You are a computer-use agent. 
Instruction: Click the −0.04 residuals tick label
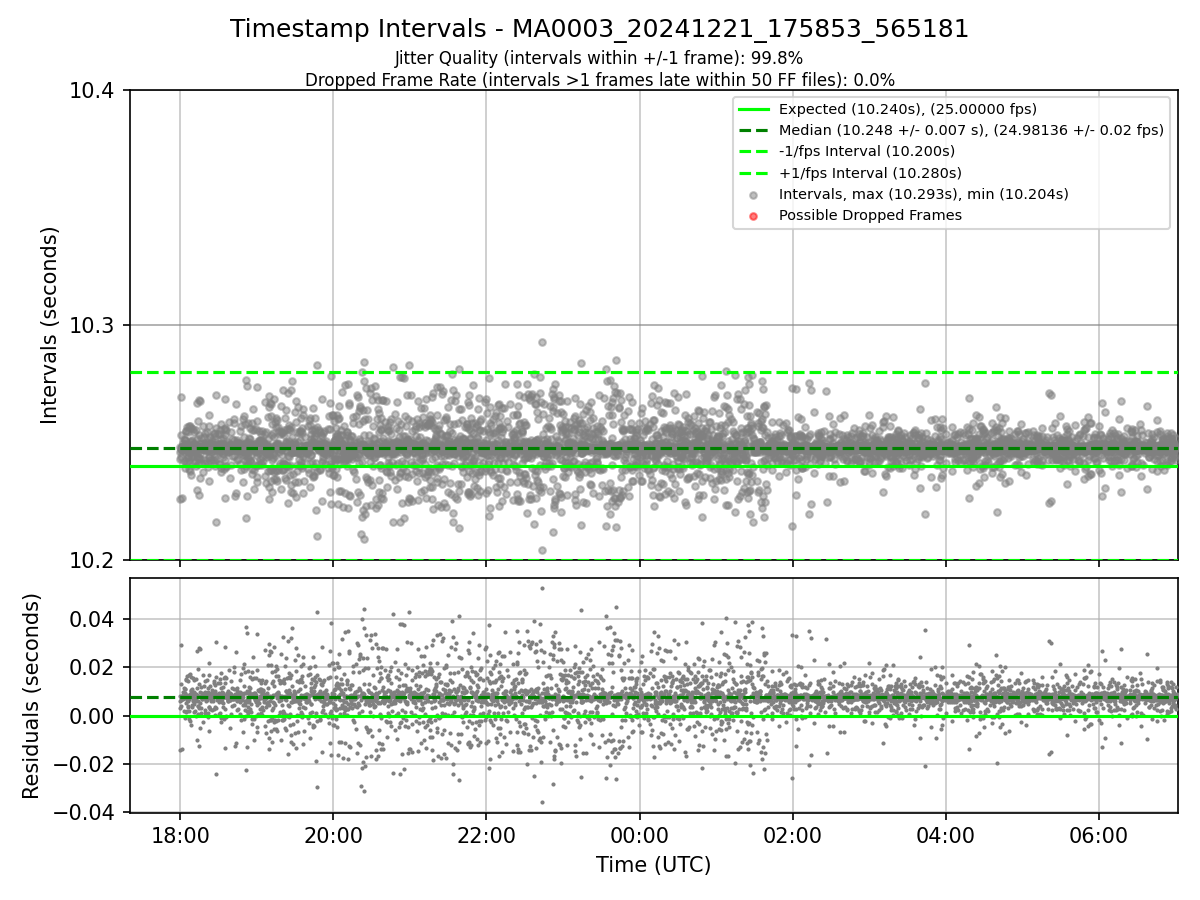tap(85, 813)
